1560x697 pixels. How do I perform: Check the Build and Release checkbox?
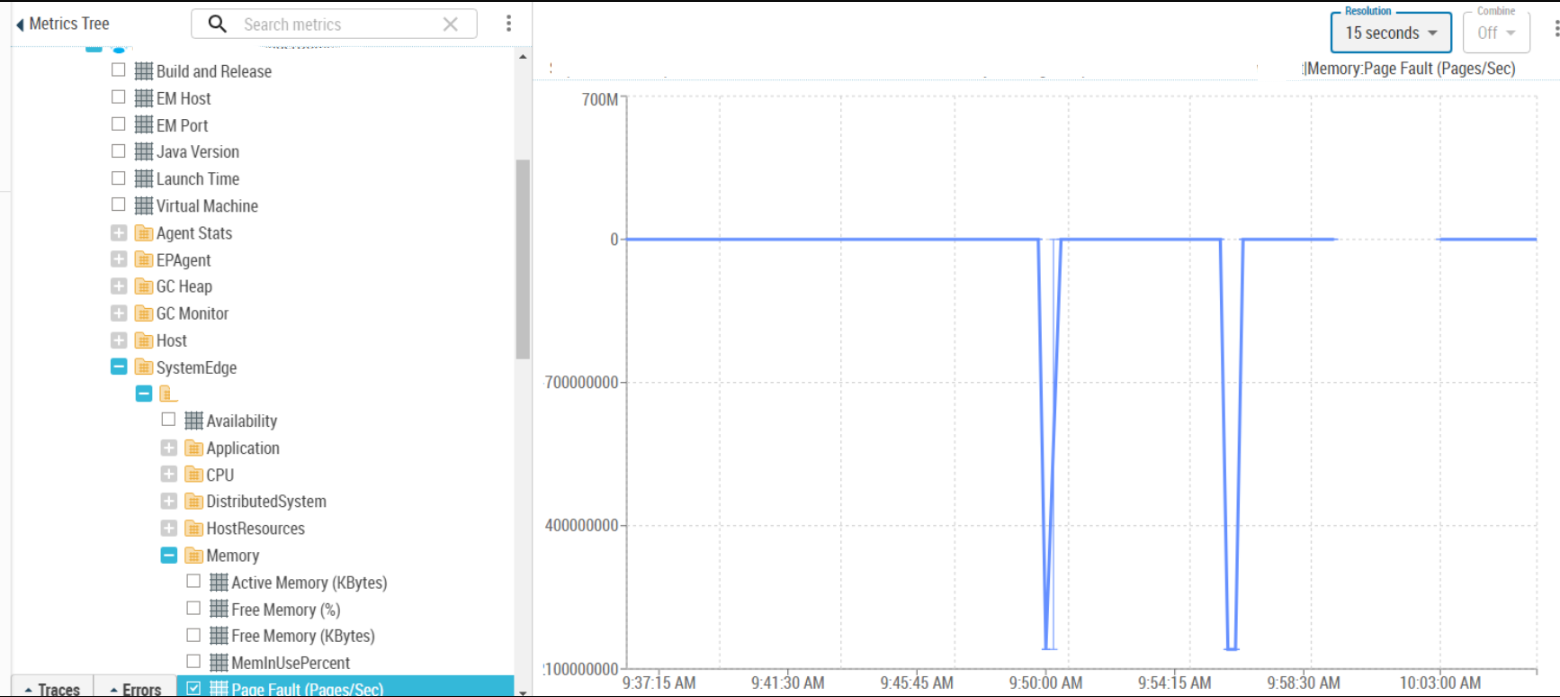(118, 70)
